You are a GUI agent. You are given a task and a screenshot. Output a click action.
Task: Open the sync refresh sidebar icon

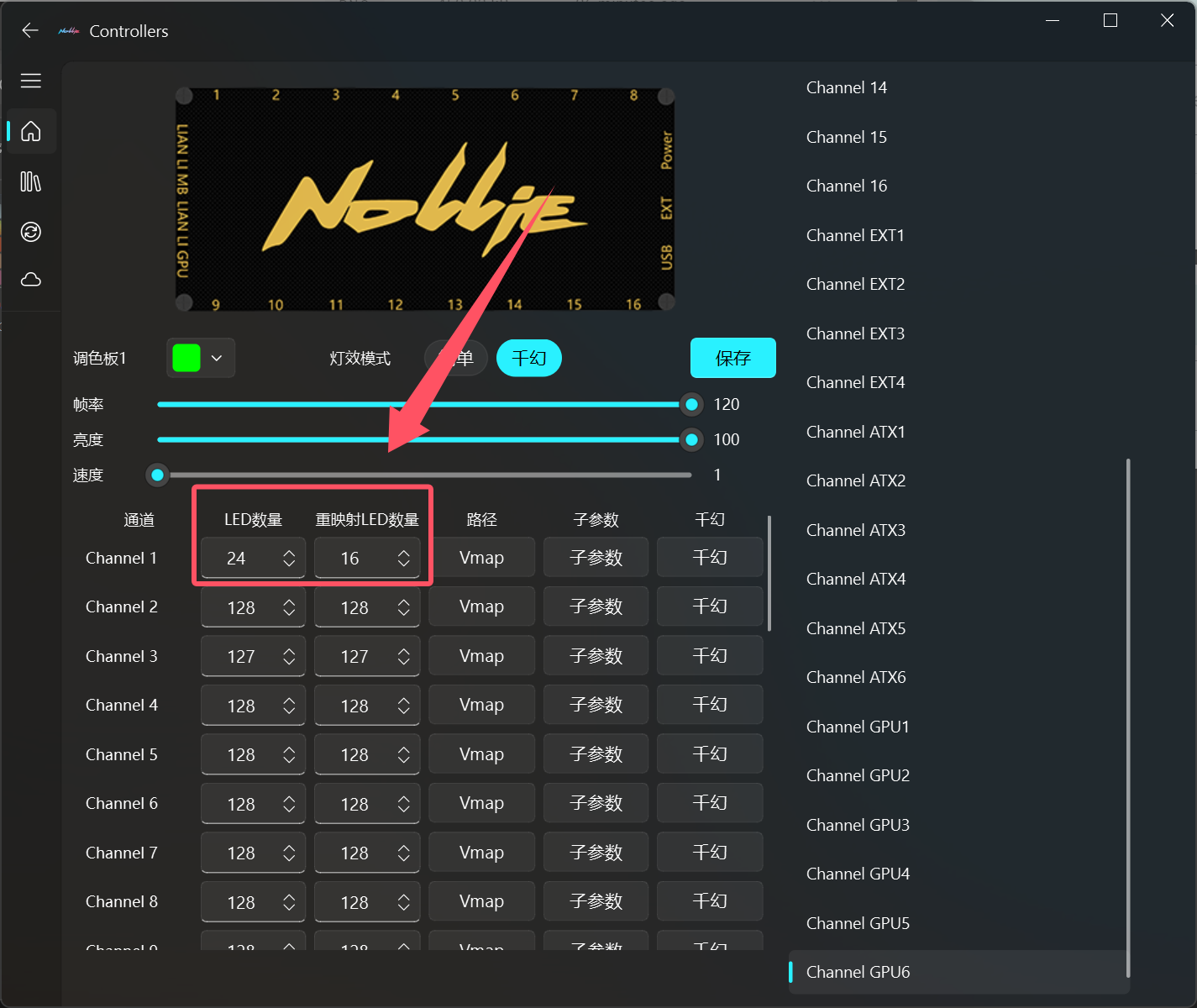[31, 232]
